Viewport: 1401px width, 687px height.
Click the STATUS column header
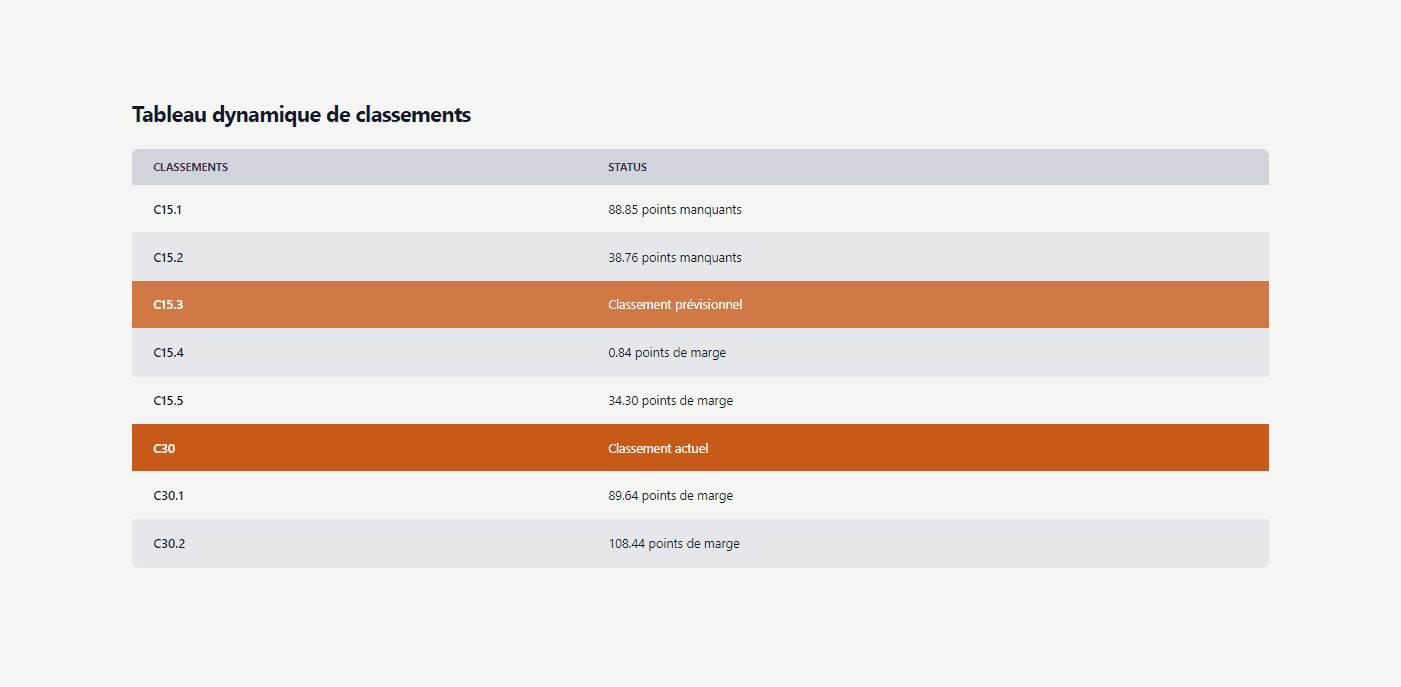(627, 167)
